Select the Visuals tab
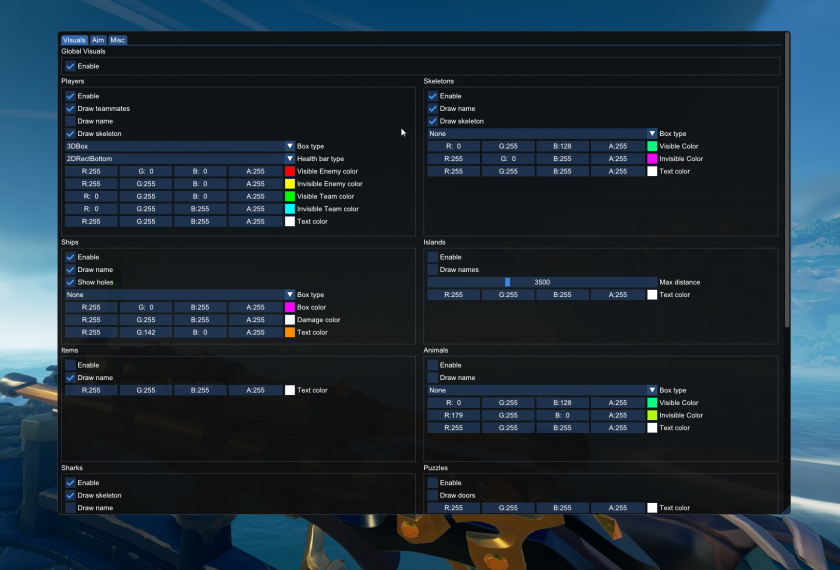This screenshot has height=570, width=840. tap(75, 40)
